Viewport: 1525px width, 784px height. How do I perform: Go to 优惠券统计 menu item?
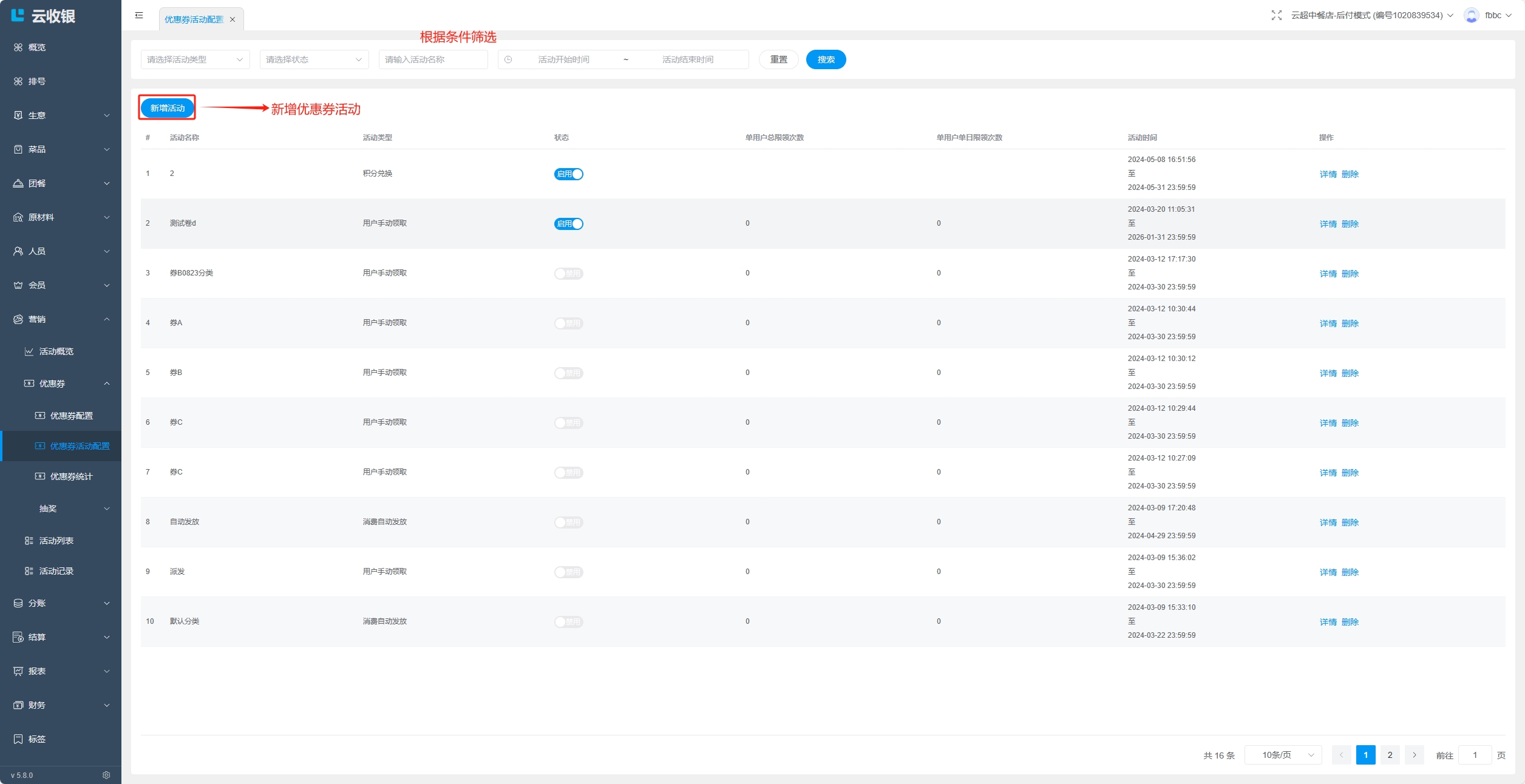[71, 476]
